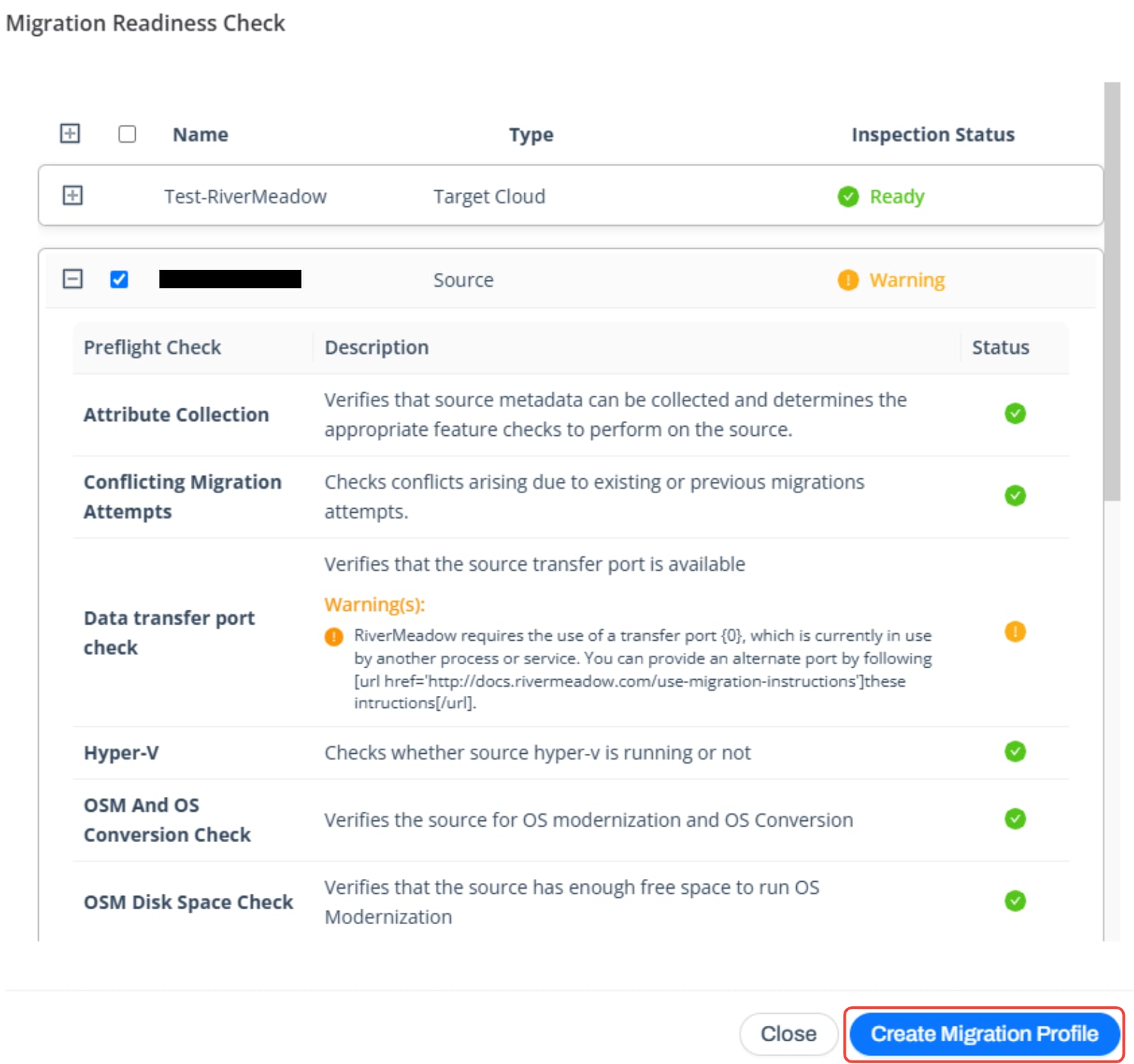Image resolution: width=1134 pixels, height=1064 pixels.
Task: Click the Target Cloud type text
Action: tap(489, 196)
